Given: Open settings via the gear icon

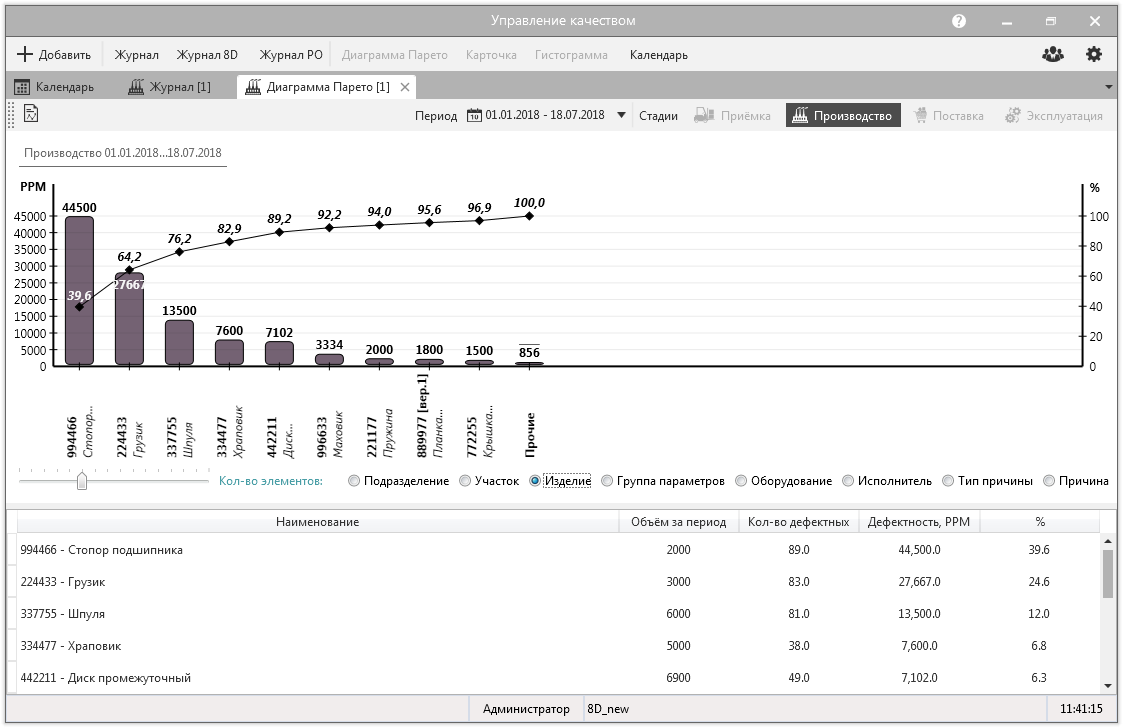Looking at the screenshot, I should 1094,55.
